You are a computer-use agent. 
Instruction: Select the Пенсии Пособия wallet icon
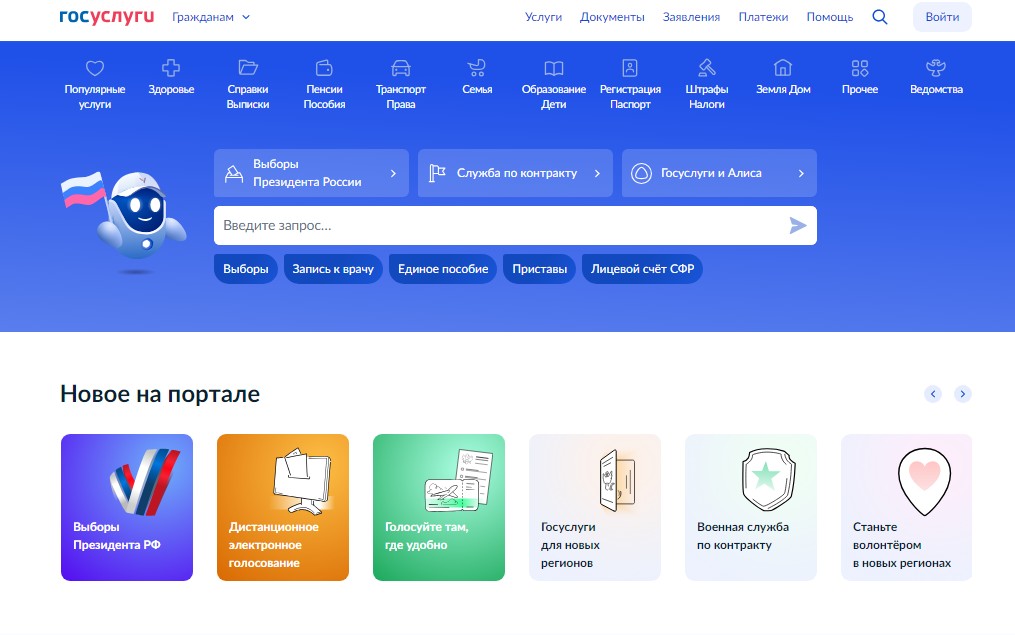[324, 68]
